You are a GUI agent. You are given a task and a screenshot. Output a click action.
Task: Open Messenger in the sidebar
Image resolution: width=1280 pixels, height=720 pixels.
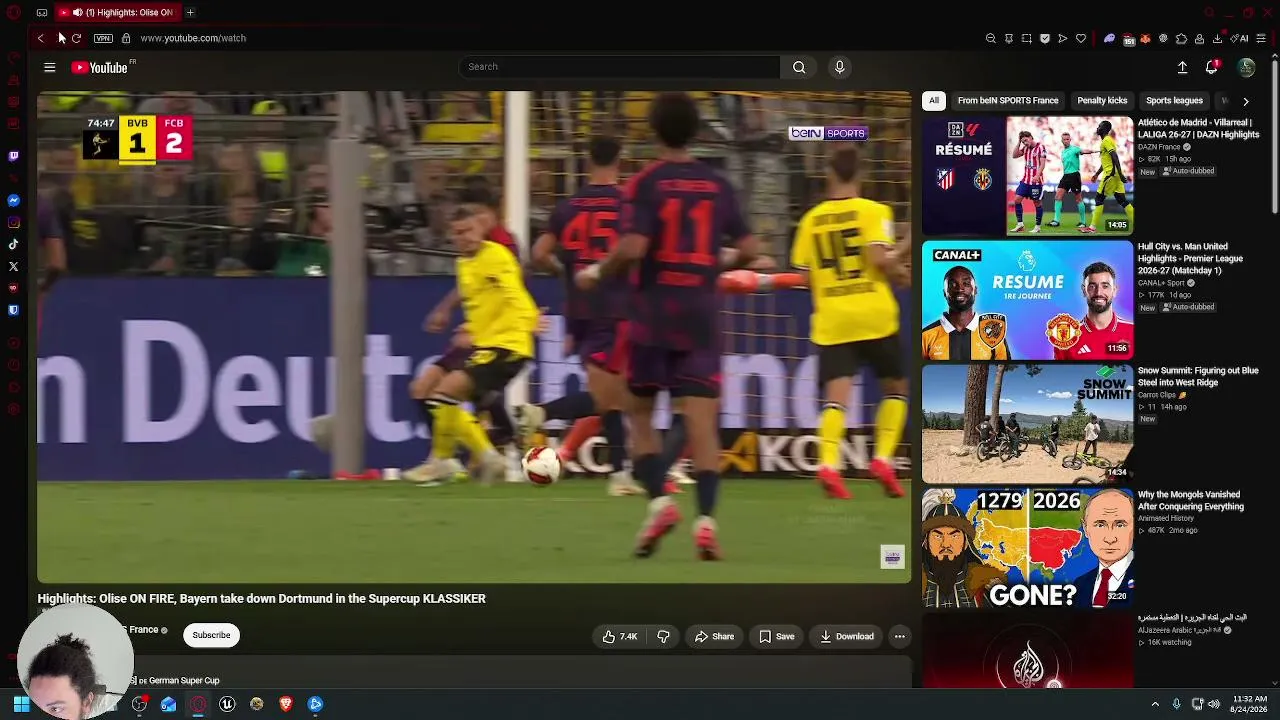(13, 200)
